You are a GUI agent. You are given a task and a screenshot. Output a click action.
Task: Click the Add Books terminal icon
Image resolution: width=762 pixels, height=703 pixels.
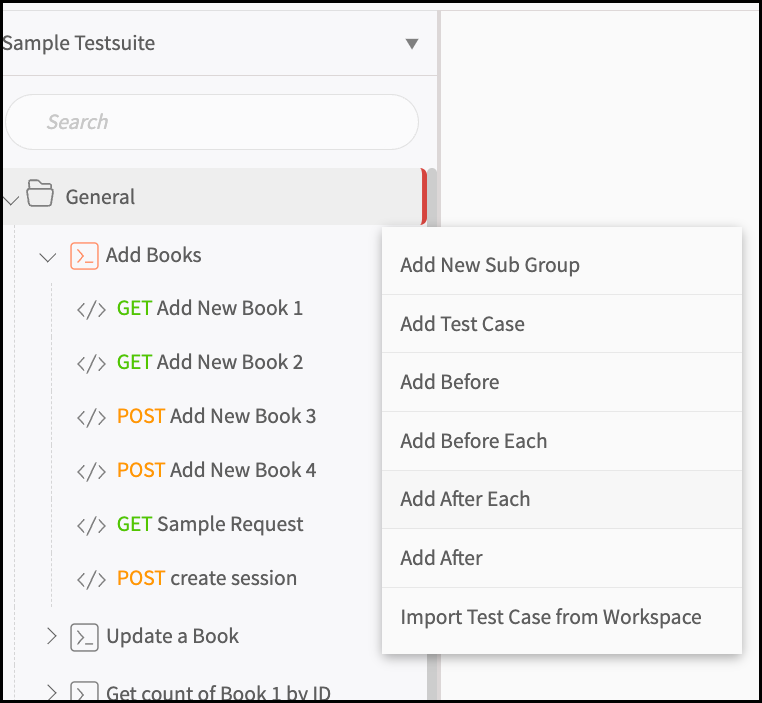point(85,256)
